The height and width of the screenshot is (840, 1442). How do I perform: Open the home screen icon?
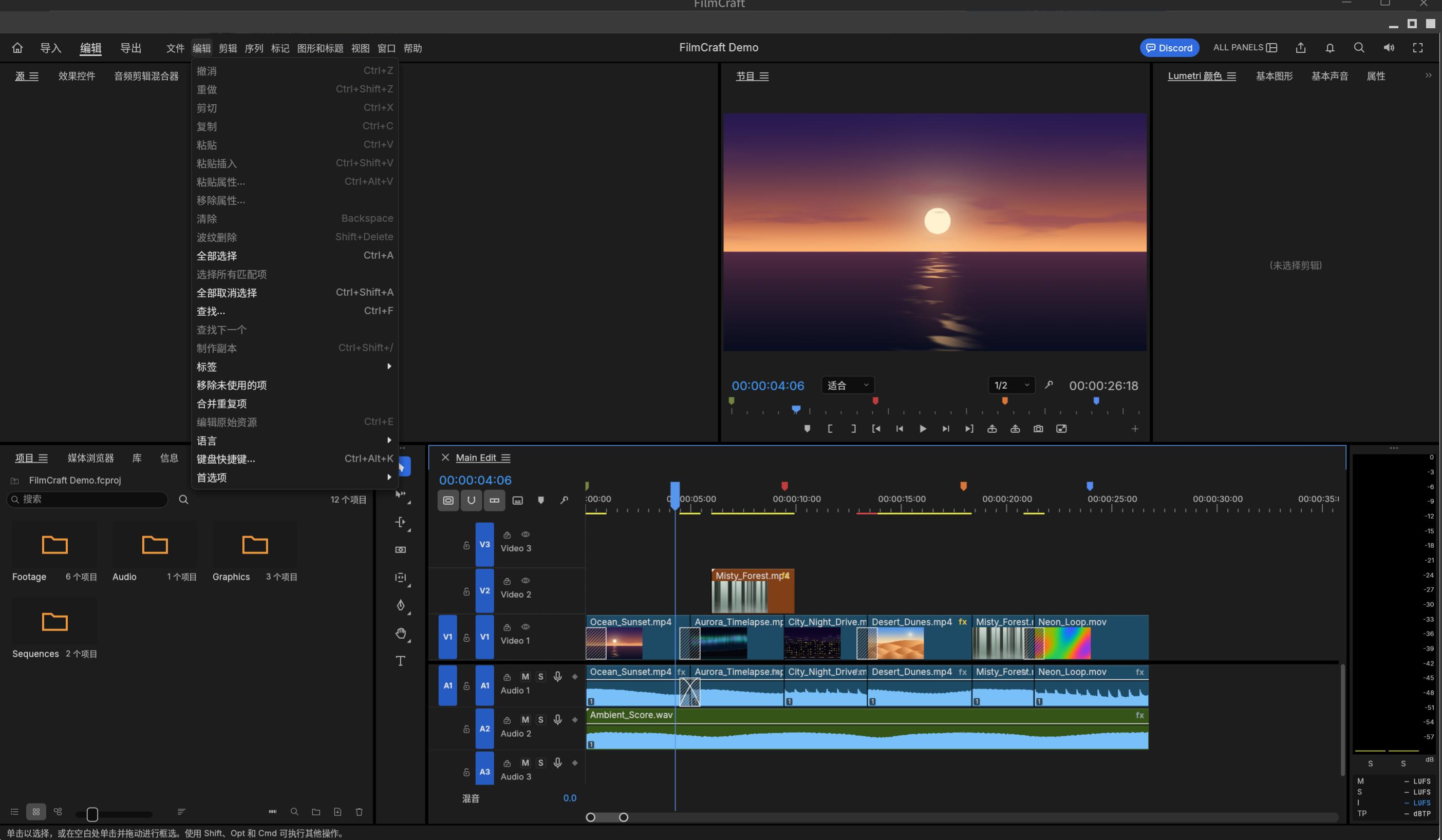(x=18, y=48)
